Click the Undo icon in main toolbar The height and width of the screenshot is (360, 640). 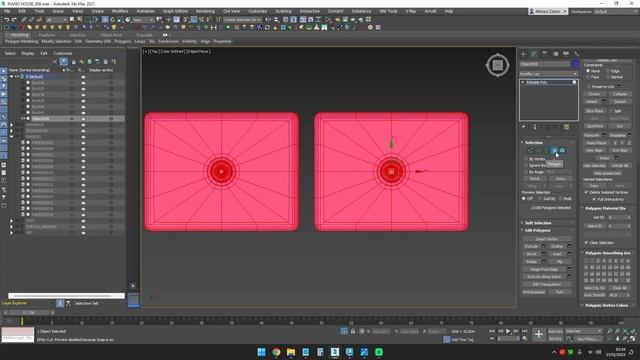pos(7,20)
